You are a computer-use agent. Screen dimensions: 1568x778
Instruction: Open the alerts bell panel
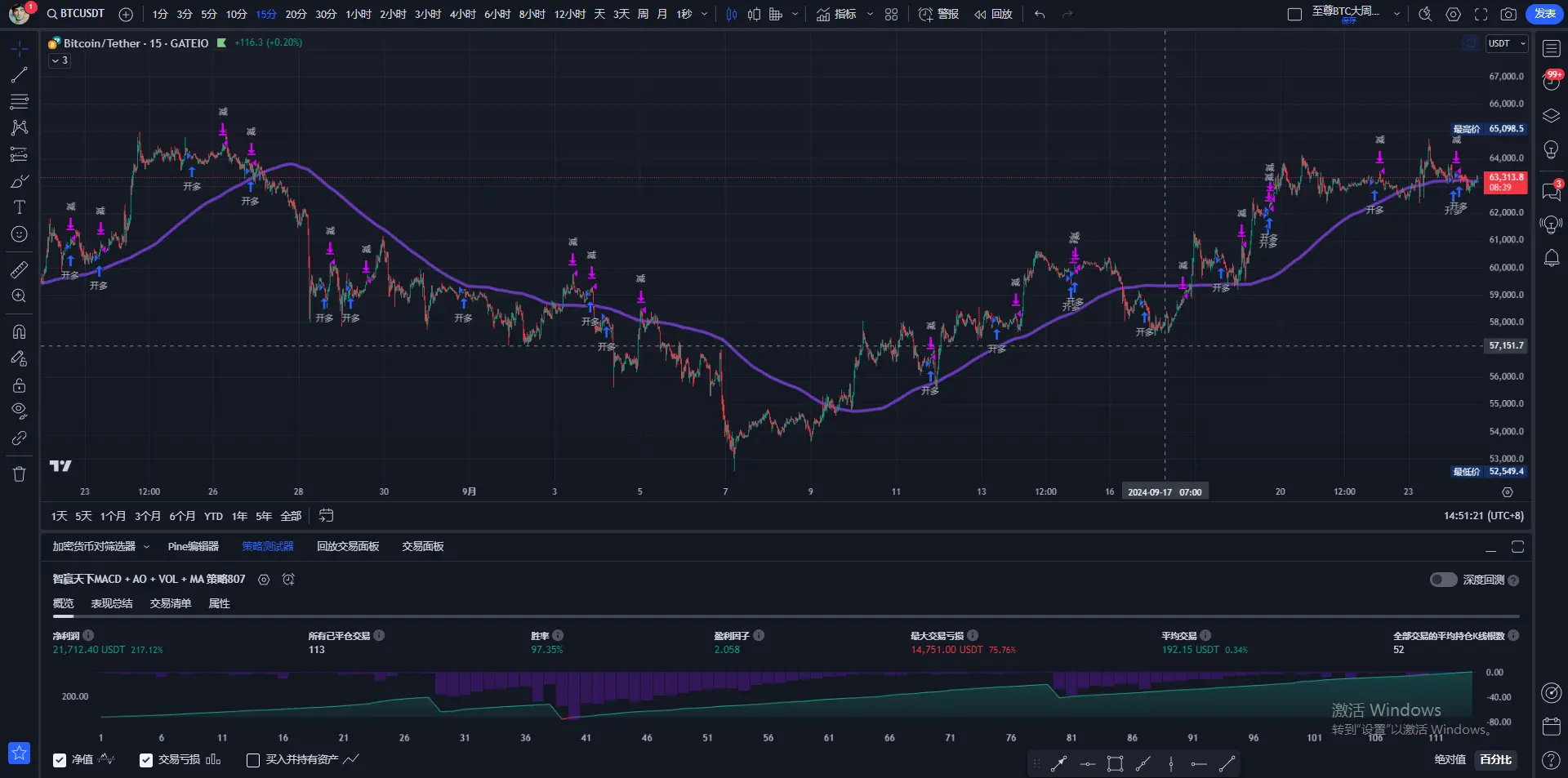click(x=1551, y=259)
